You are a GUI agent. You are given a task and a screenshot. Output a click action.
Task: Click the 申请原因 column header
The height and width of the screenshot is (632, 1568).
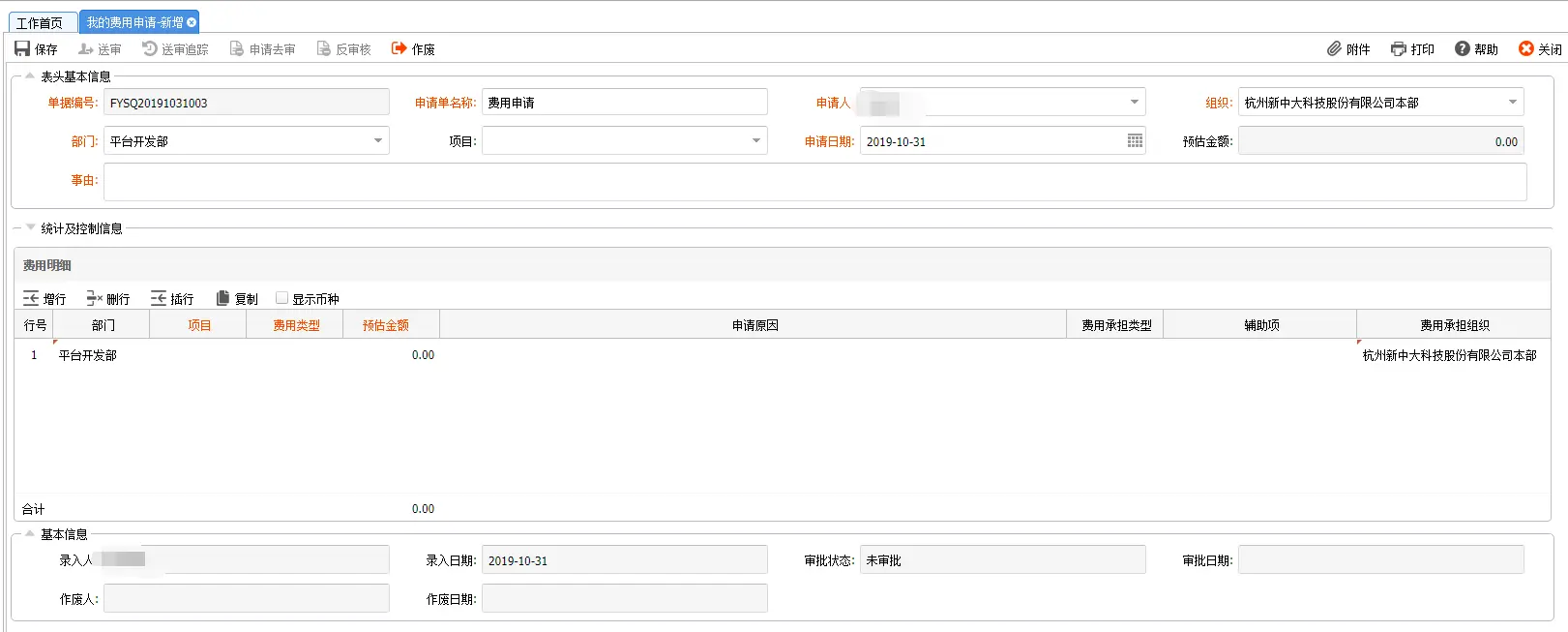[x=754, y=324]
